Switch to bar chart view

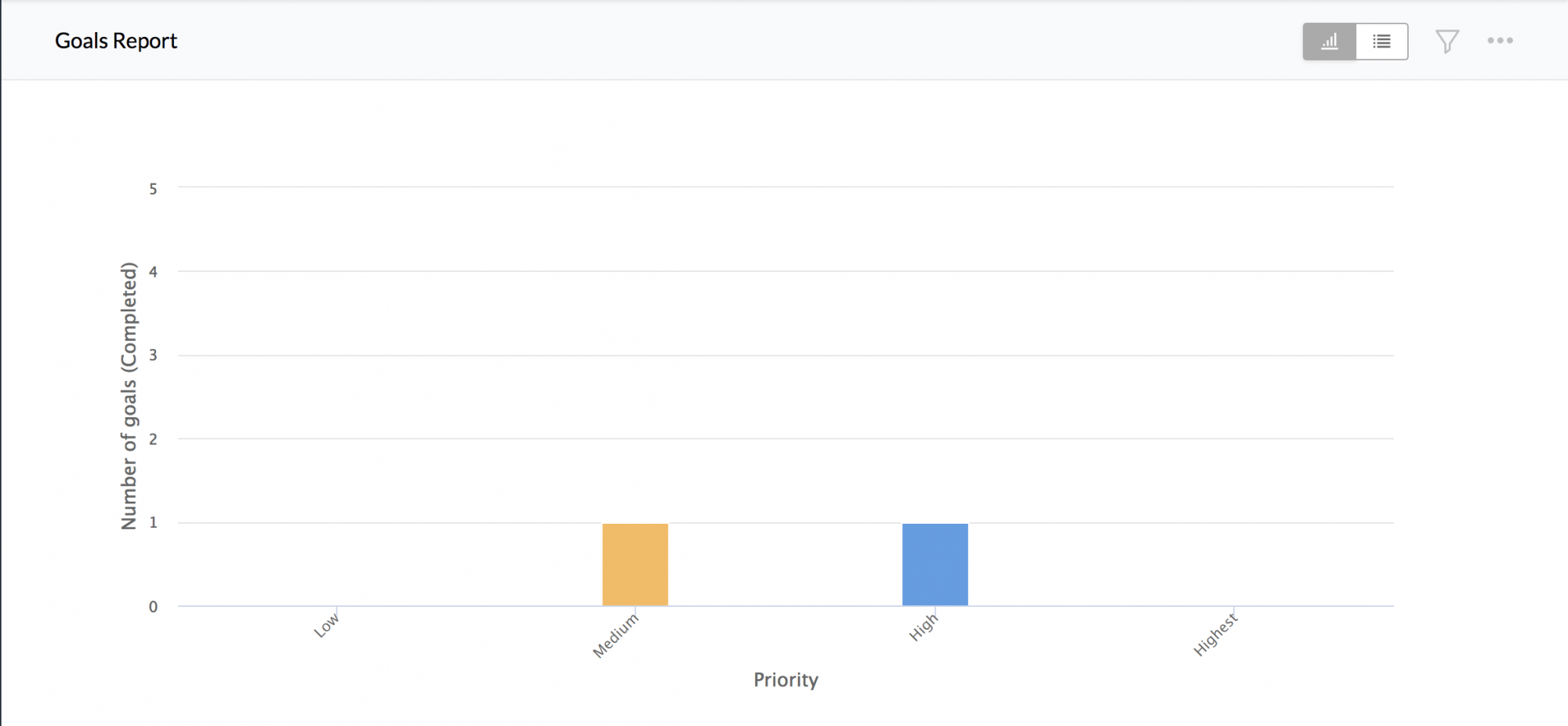click(1329, 42)
